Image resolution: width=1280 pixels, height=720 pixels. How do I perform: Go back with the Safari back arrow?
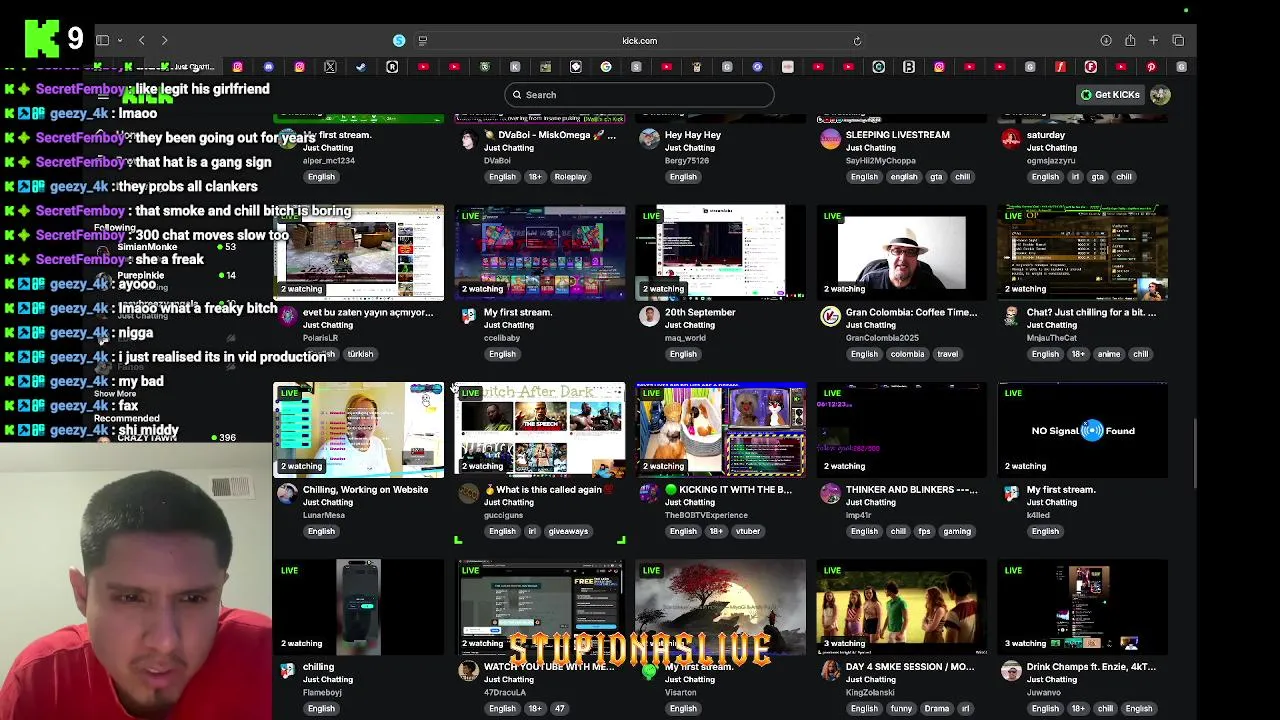(142, 40)
